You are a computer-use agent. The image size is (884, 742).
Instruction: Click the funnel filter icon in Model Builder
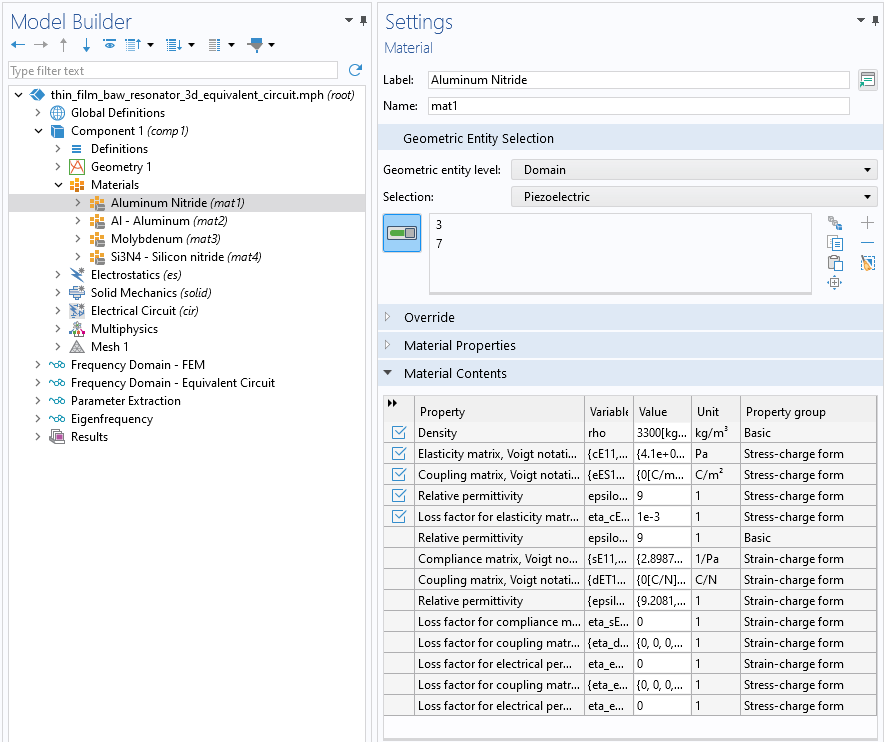click(x=255, y=45)
